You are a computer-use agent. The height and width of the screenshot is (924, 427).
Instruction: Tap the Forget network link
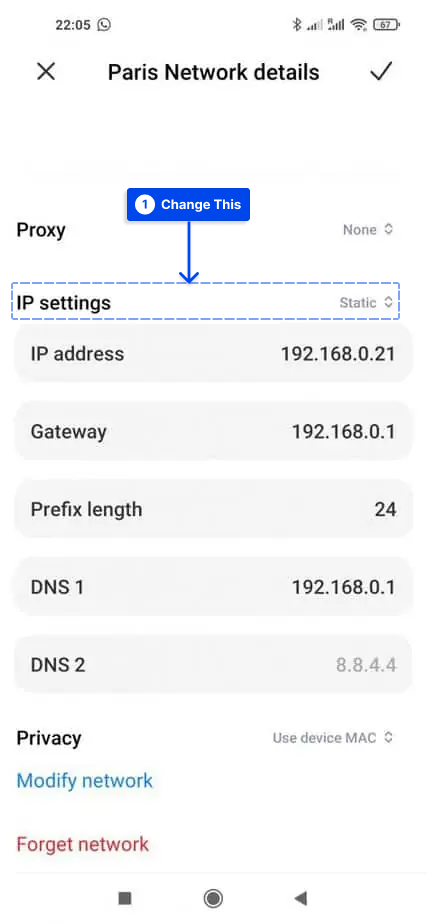click(82, 844)
